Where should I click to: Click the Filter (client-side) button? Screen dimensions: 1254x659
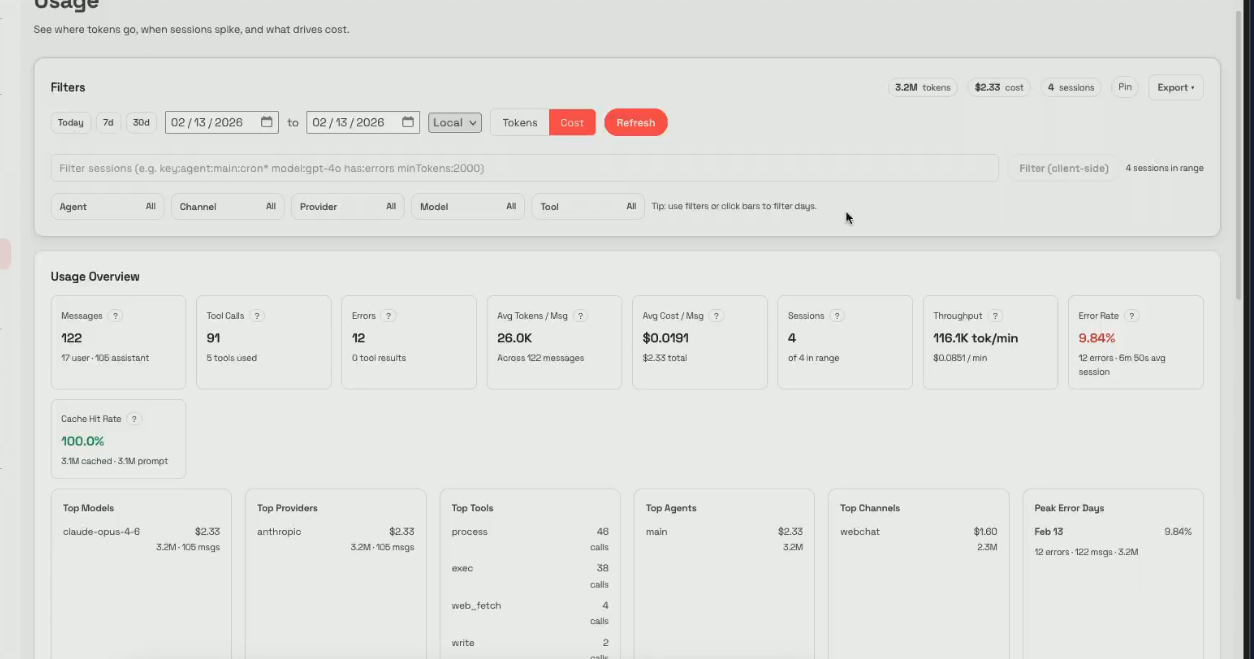1063,168
